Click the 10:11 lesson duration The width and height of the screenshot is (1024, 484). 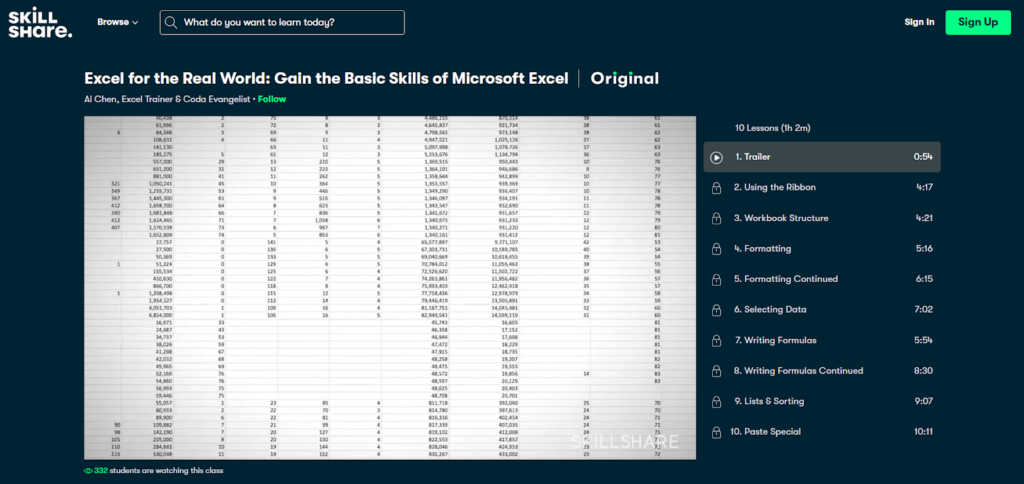point(921,432)
